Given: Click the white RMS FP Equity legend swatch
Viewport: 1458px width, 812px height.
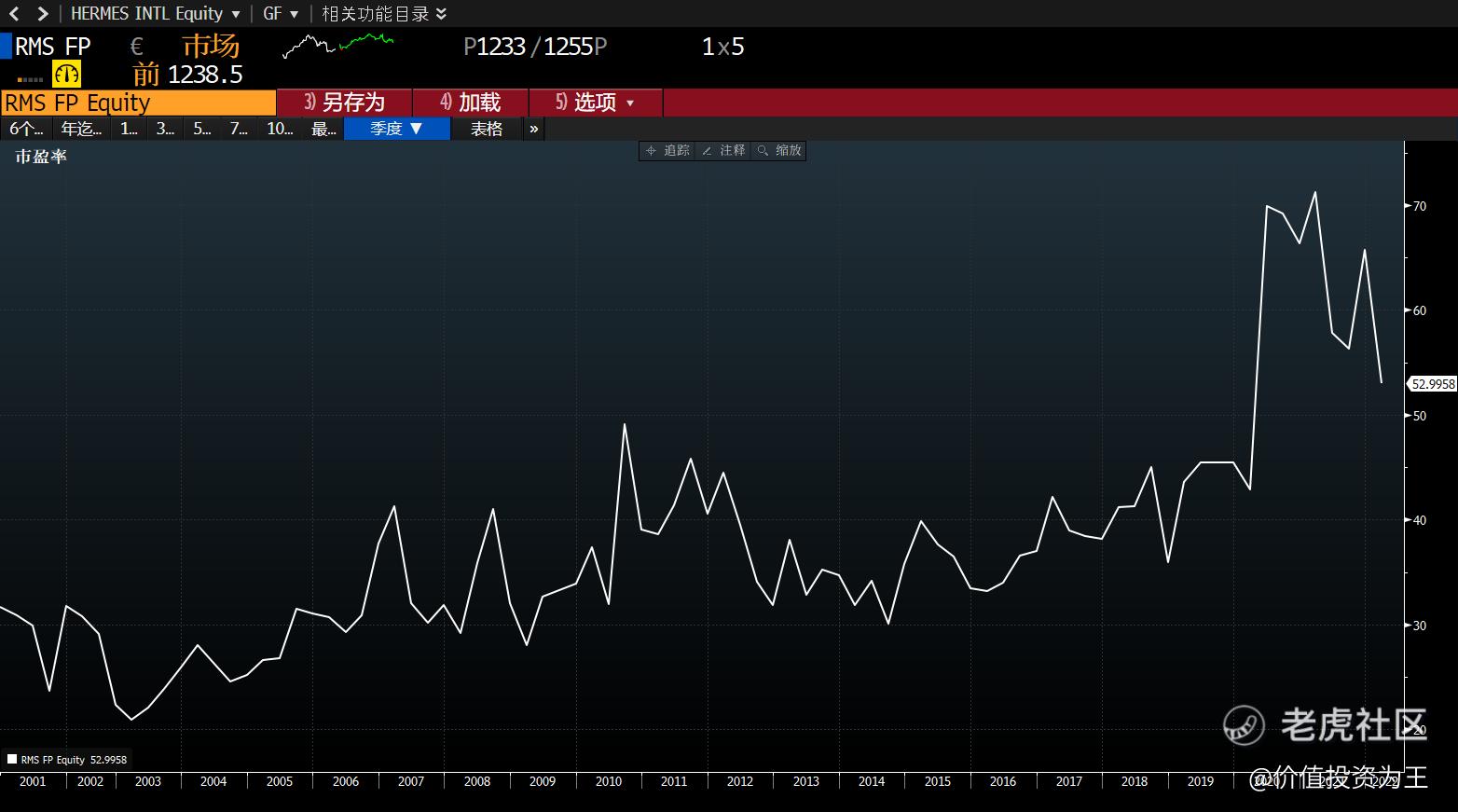Looking at the screenshot, I should tap(12, 759).
